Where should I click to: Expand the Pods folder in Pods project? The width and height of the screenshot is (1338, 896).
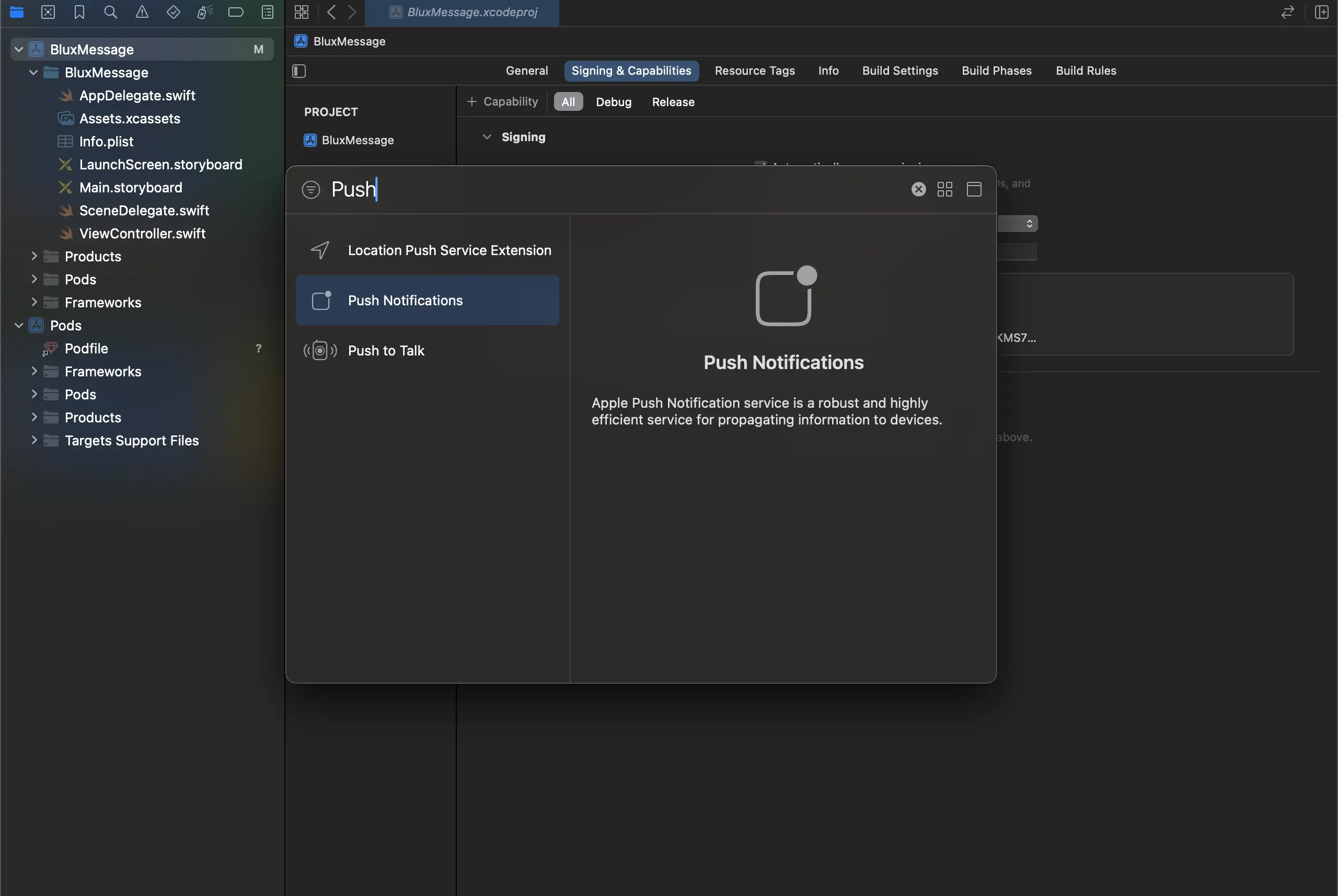pos(33,395)
